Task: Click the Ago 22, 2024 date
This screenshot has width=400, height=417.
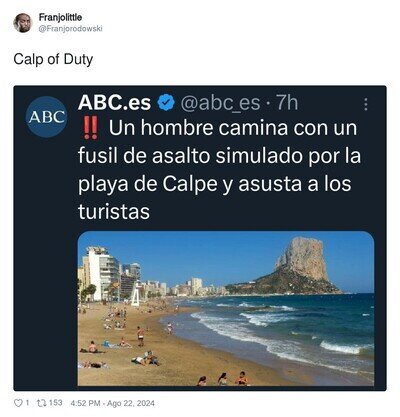Action: [x=131, y=403]
